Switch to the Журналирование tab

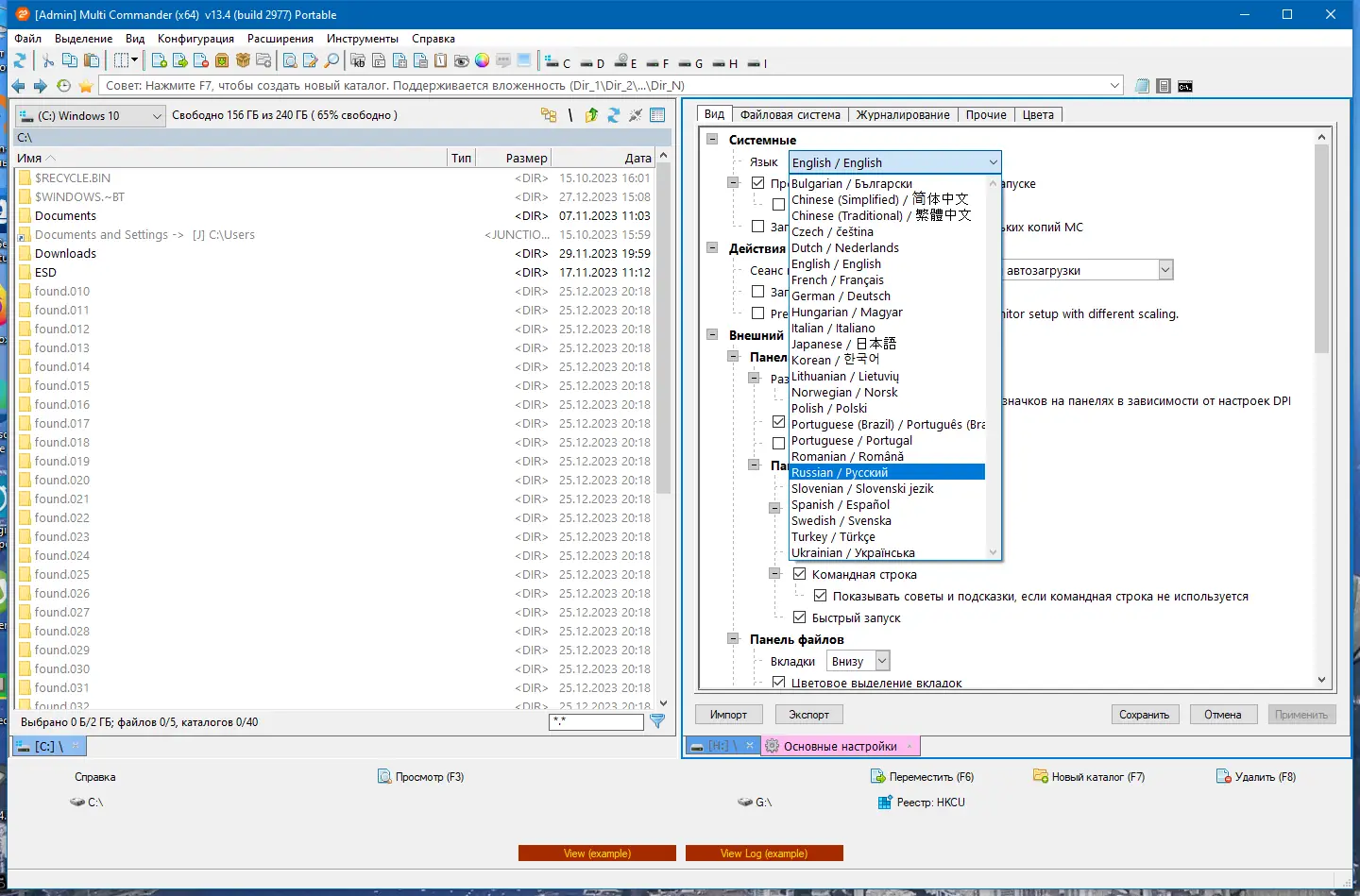[903, 114]
